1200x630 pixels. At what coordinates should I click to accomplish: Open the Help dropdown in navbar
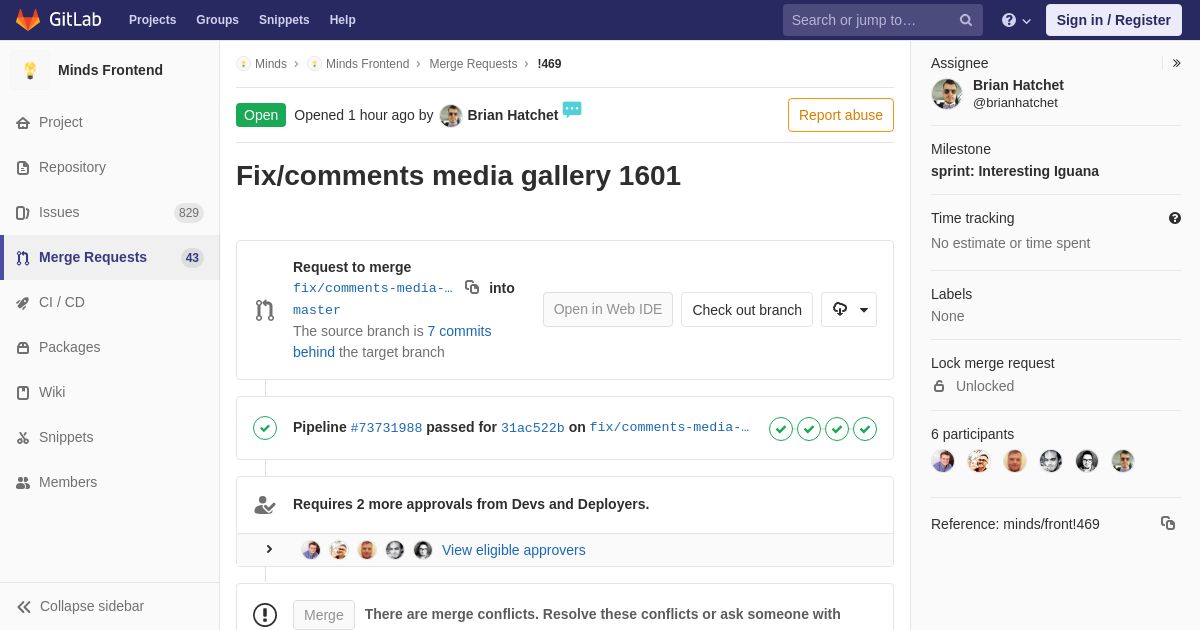1016,20
